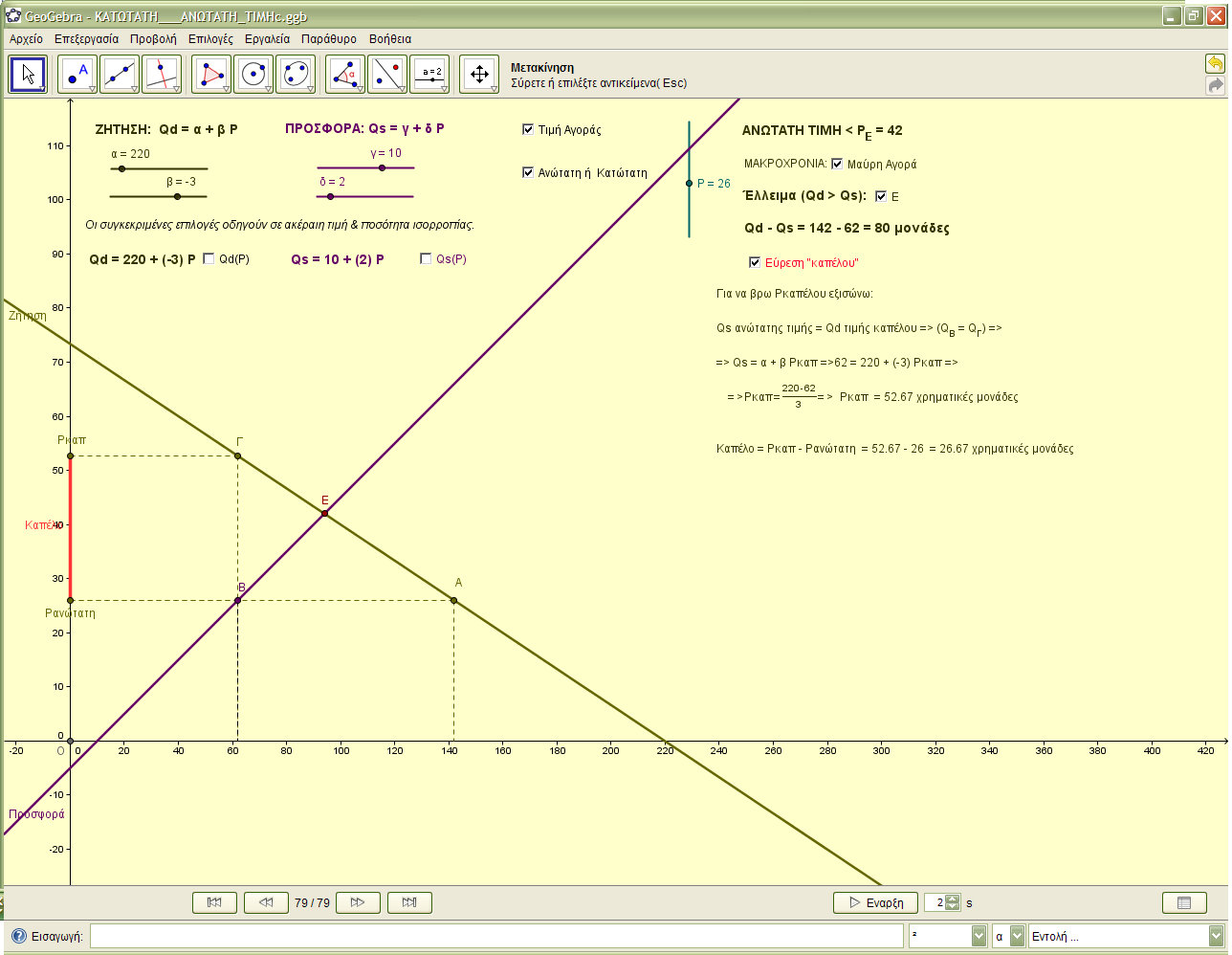Toggle the Μαύρη Αγορά checkbox

[x=837, y=164]
